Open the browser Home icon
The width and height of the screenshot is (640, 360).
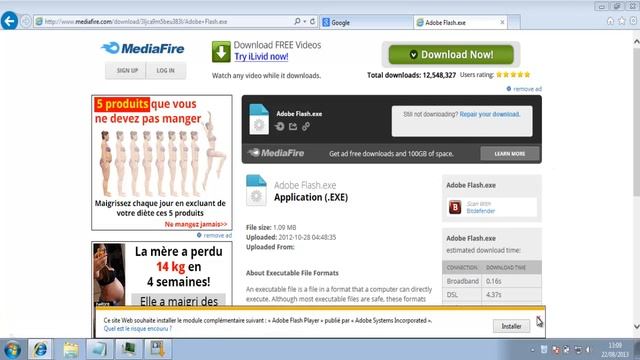pos(610,21)
